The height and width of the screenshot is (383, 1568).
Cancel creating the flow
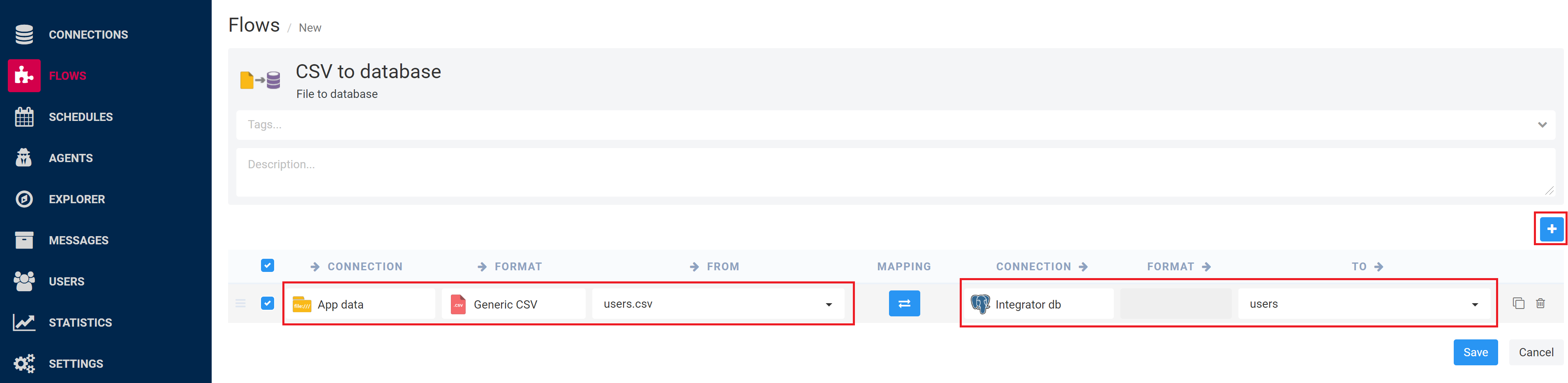point(1535,353)
